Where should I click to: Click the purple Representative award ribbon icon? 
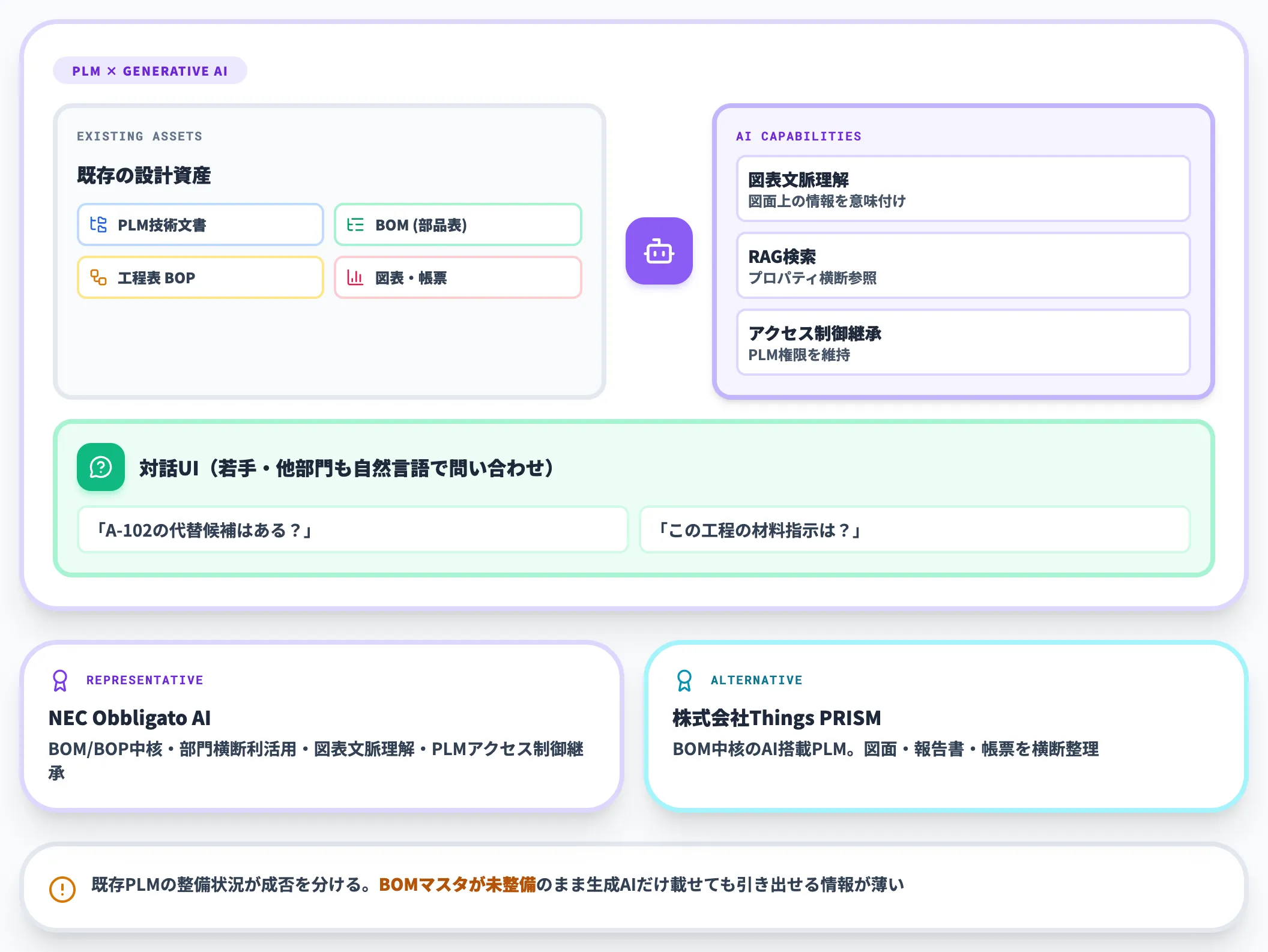[60, 681]
